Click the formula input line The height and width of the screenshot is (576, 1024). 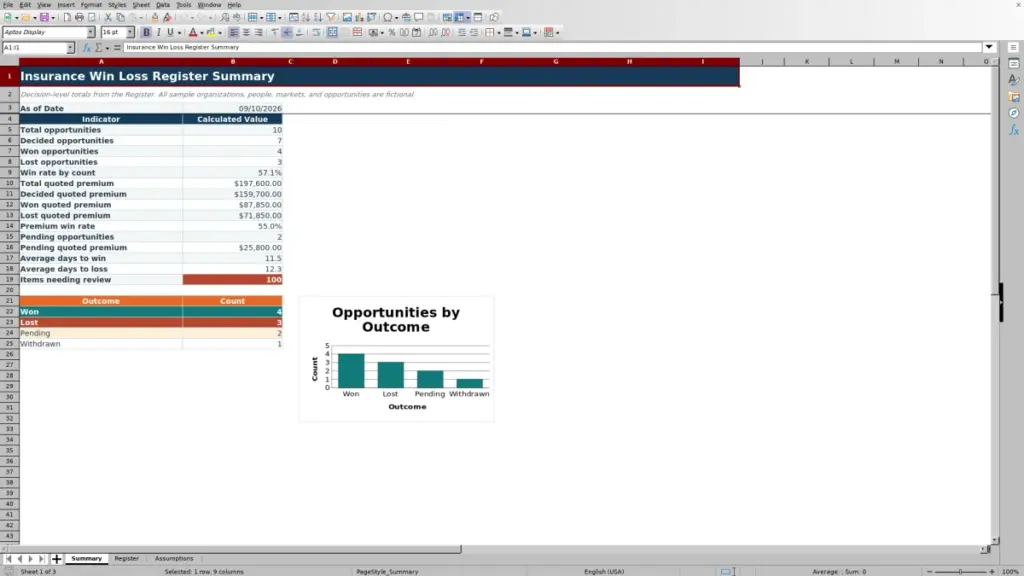(552, 48)
